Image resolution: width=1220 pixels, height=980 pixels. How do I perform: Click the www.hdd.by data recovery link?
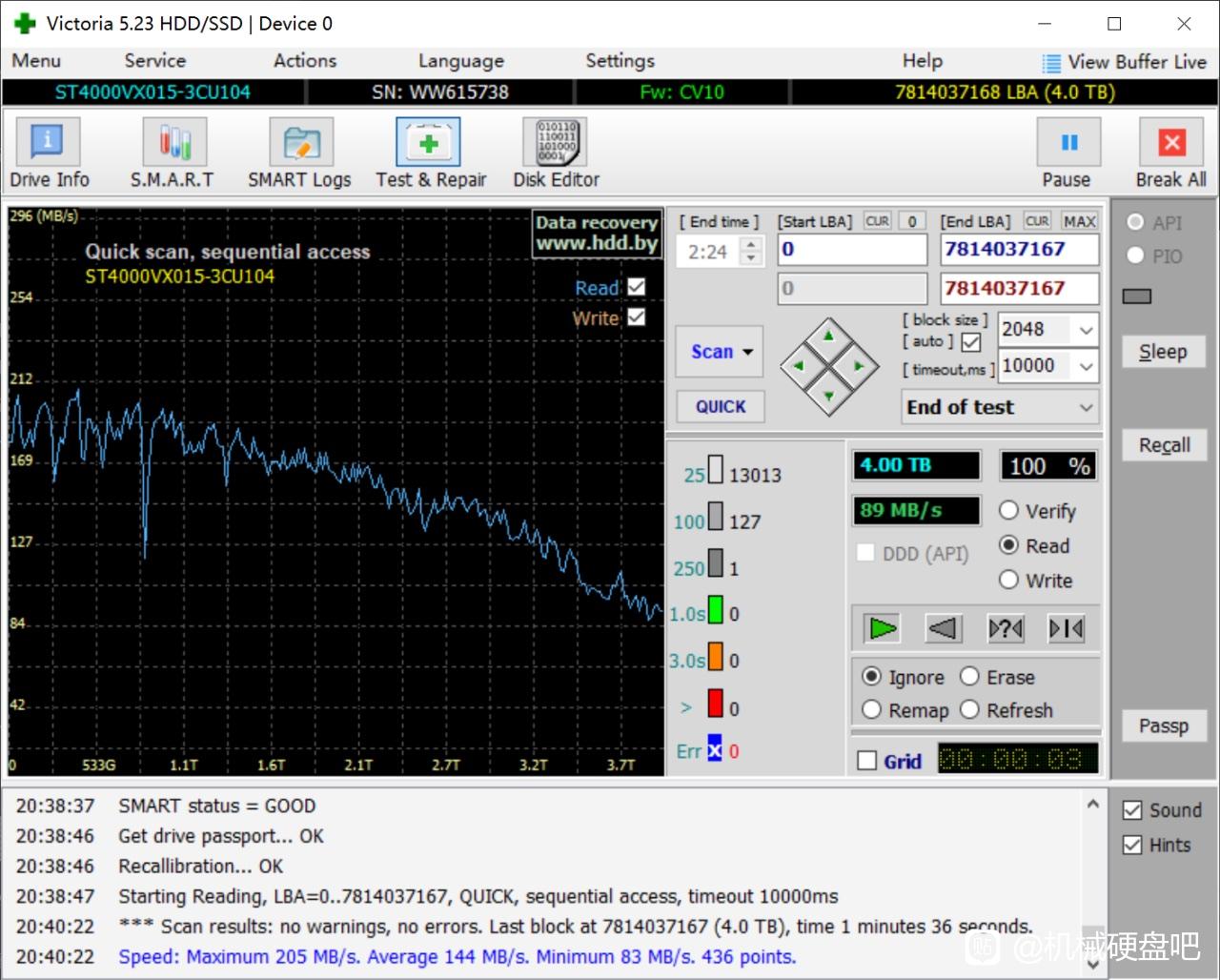coord(597,243)
